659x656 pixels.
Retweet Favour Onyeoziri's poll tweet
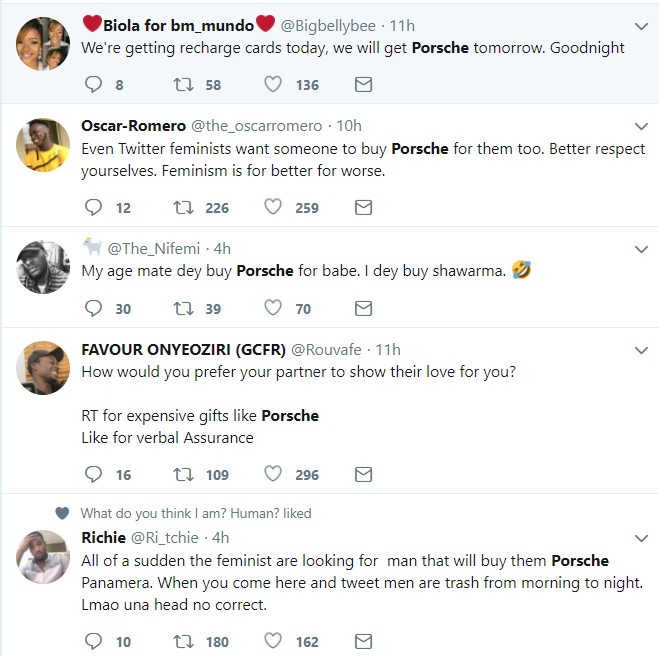(184, 474)
